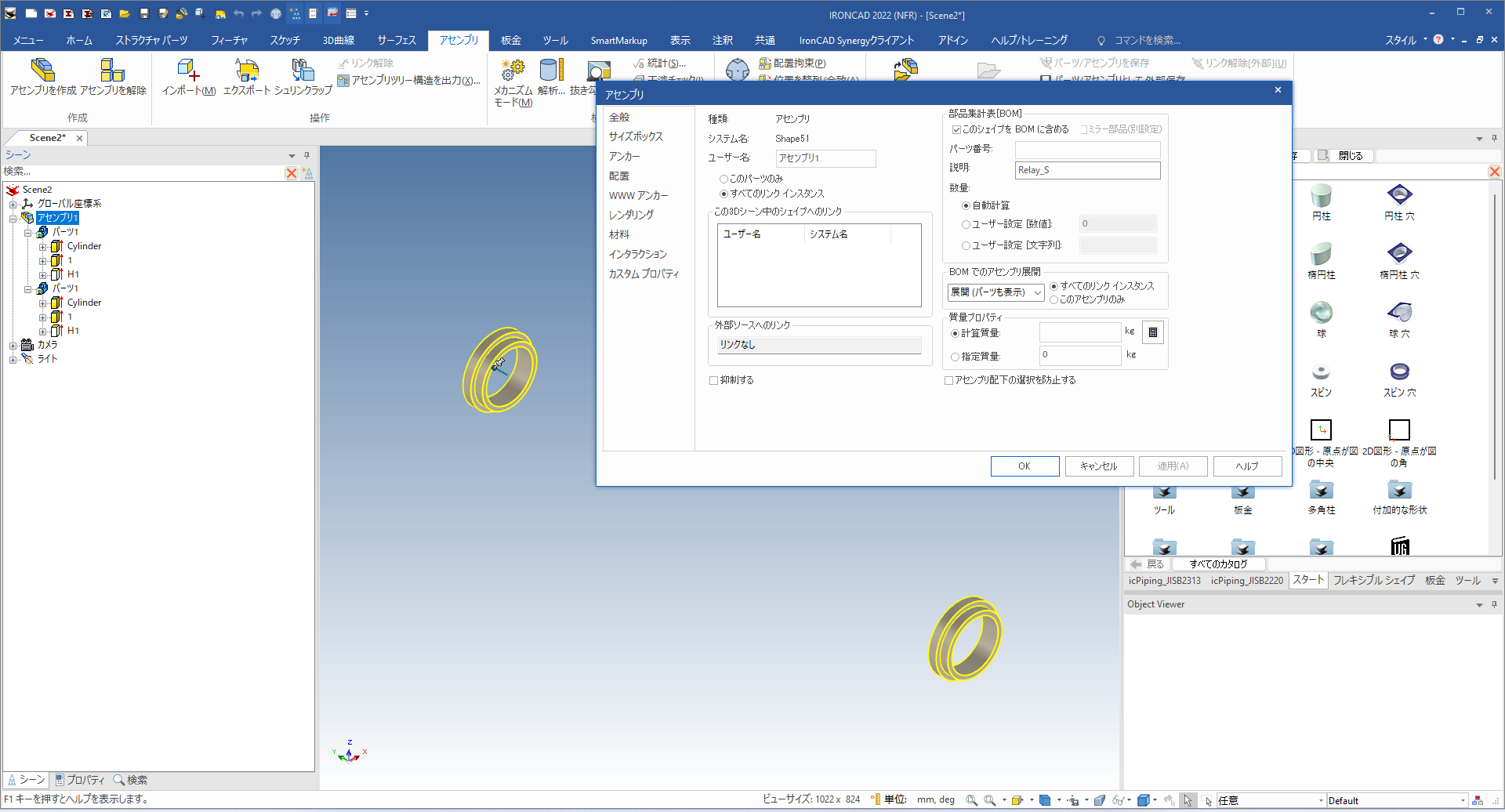
Task: Click the アセンブリを解除 icon
Action: tap(113, 71)
